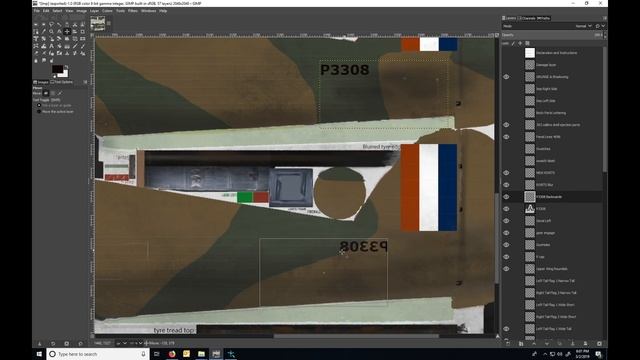Screen dimensions: 640x360
Task: Choose 'Pick a layer or guide' option
Action: (x=39, y=105)
